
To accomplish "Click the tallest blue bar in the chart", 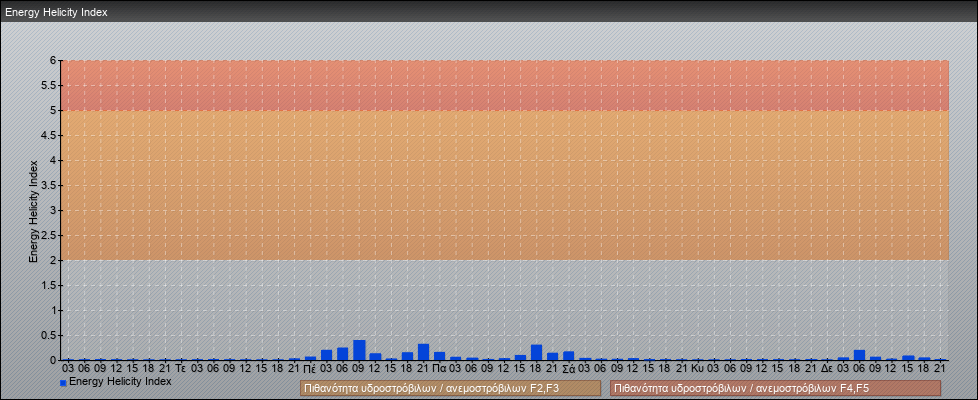I will click(359, 350).
